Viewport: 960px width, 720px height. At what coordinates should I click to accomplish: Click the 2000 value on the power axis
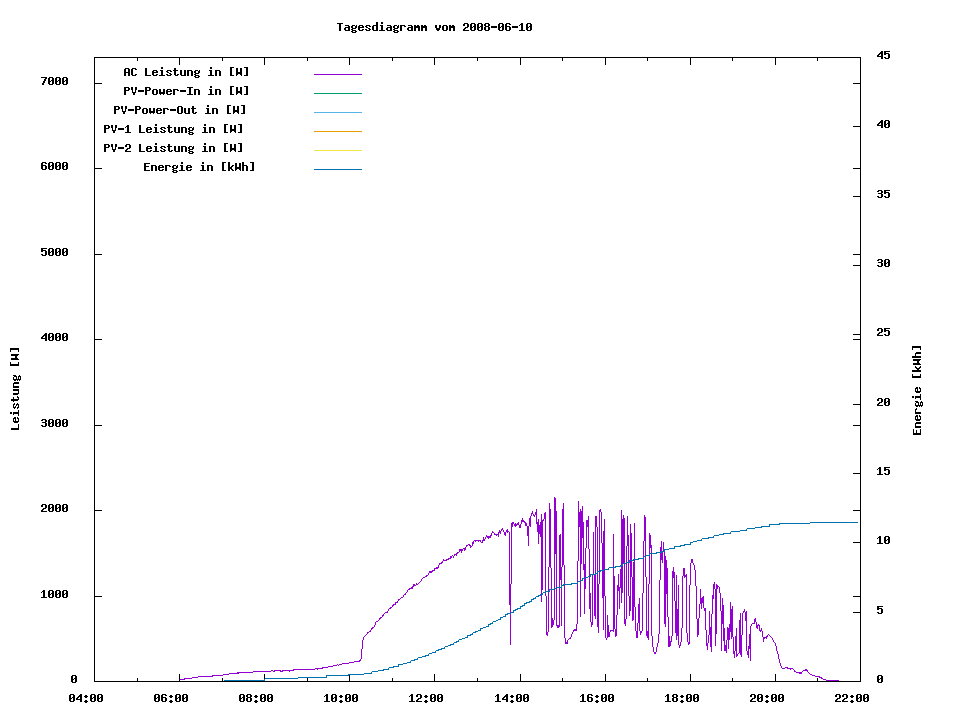tap(54, 509)
